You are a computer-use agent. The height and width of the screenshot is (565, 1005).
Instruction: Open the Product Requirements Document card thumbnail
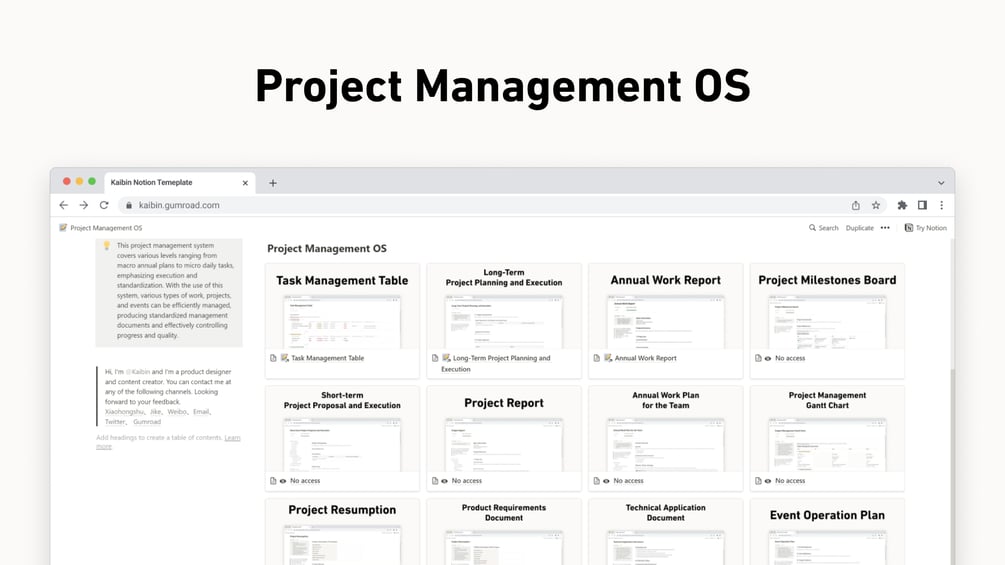pos(504,532)
